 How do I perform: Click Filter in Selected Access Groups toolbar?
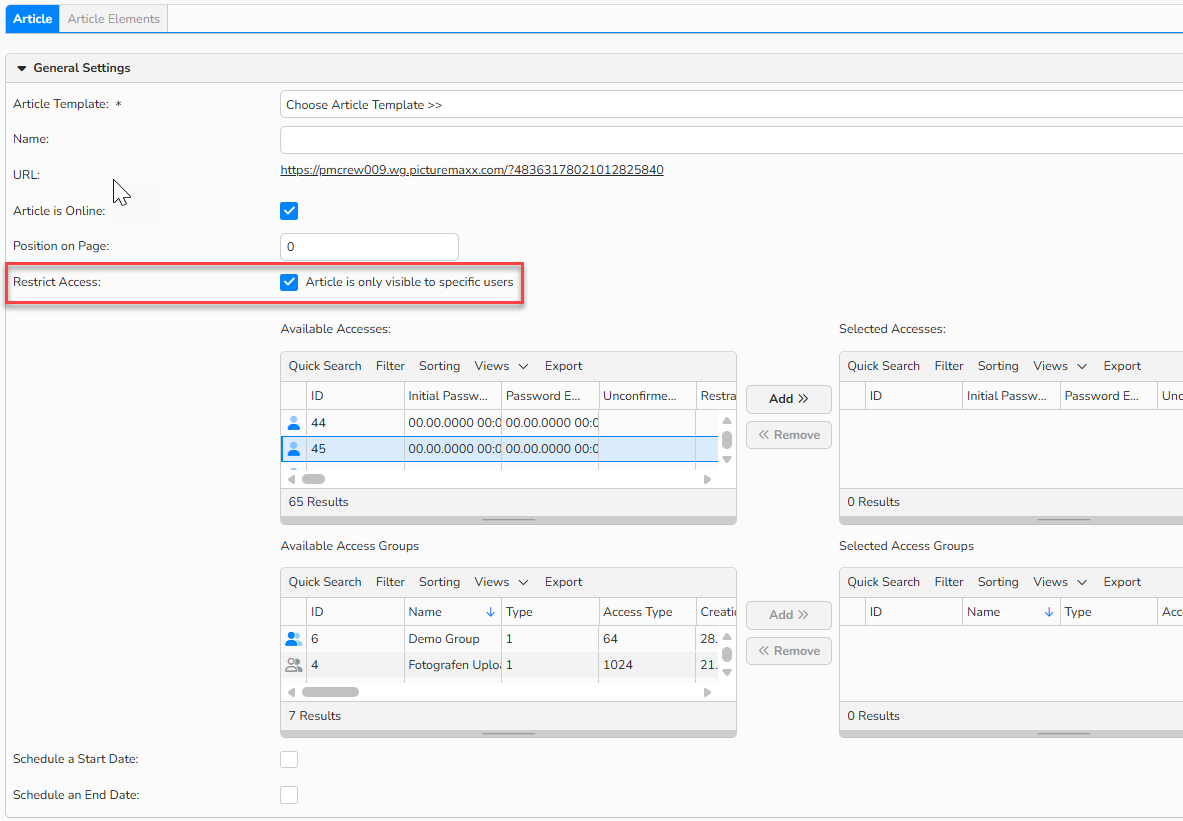948,582
